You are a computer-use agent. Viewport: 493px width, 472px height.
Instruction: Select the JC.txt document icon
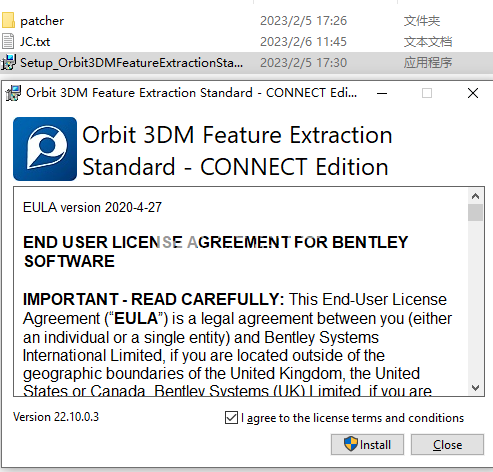tap(8, 41)
